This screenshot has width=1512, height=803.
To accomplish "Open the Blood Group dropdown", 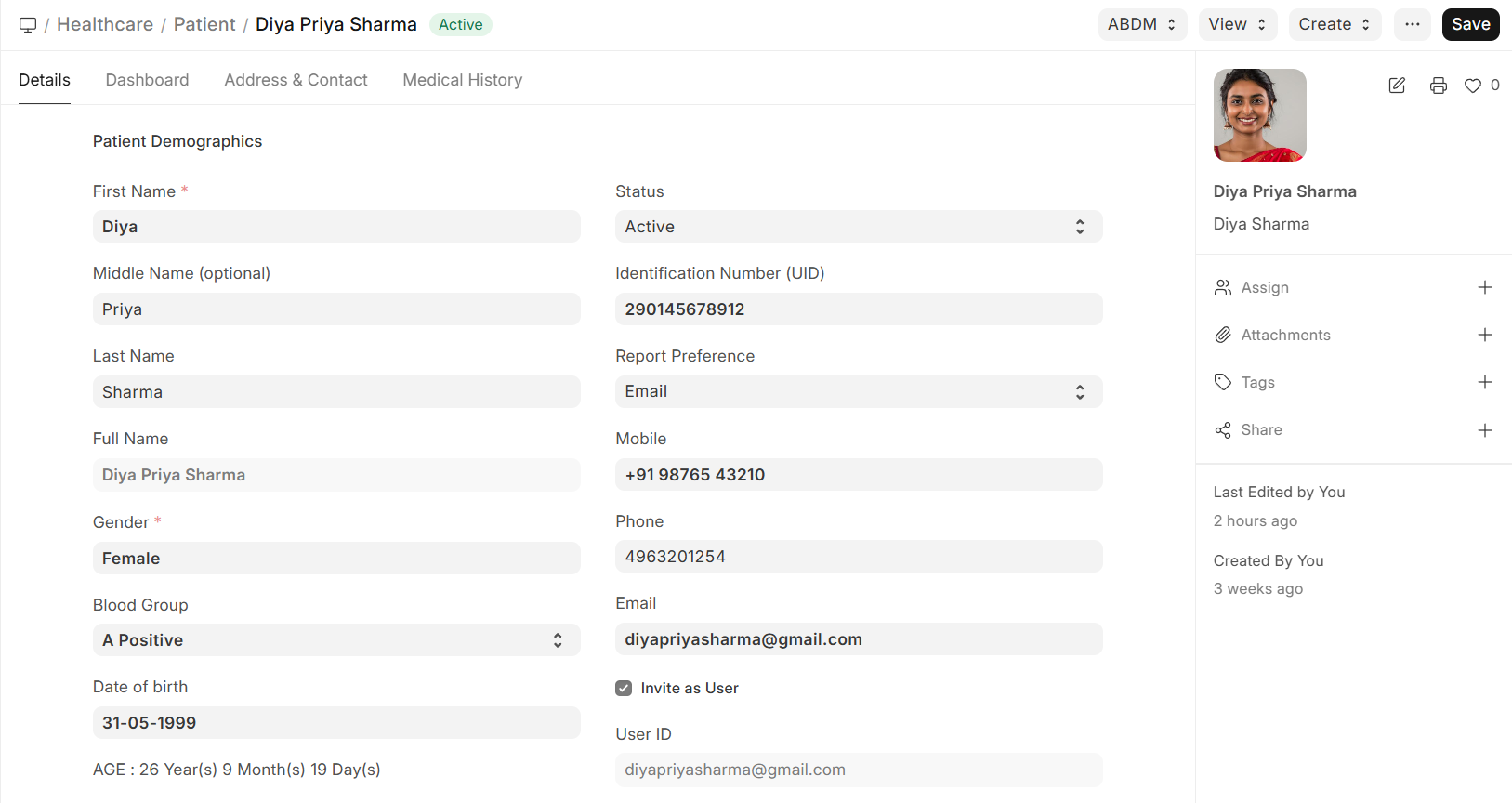I will [x=335, y=640].
